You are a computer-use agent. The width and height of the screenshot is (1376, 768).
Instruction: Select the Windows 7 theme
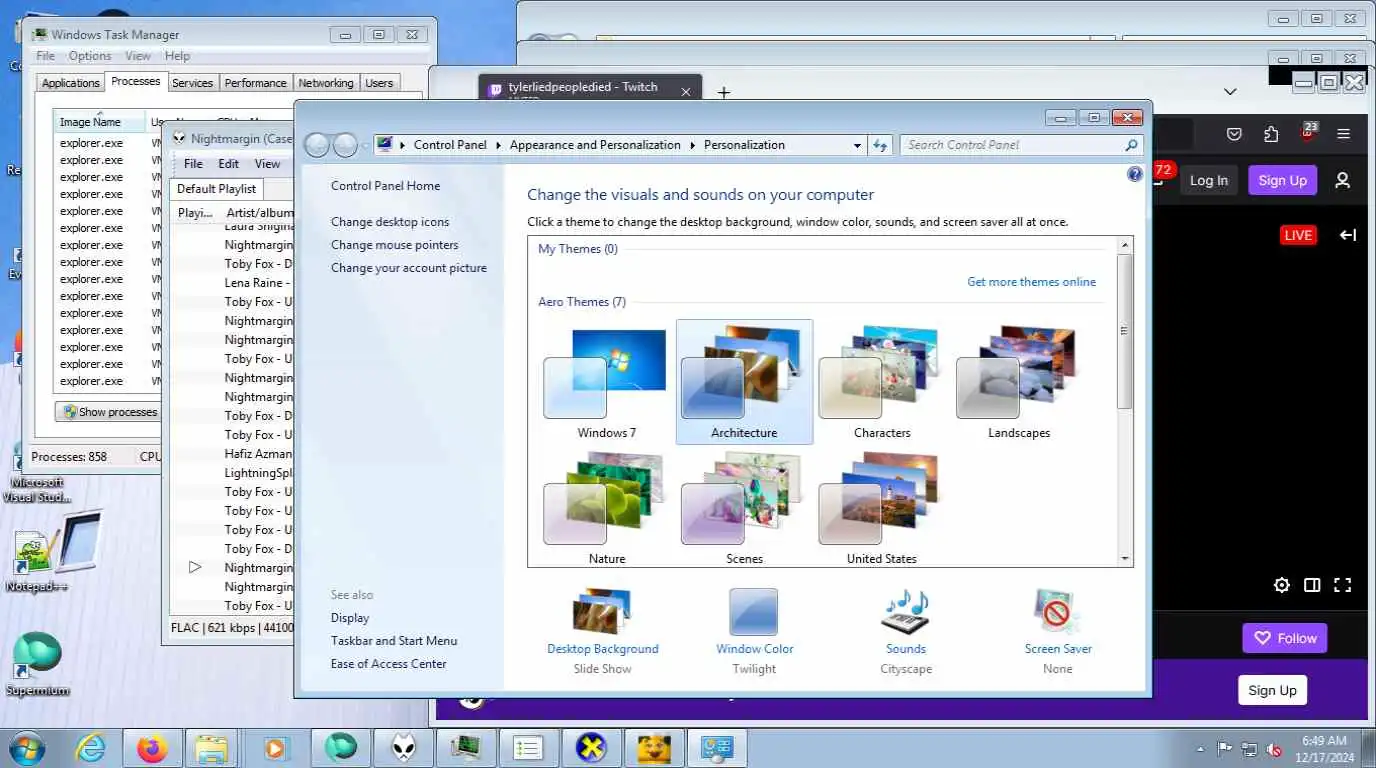[x=606, y=384]
